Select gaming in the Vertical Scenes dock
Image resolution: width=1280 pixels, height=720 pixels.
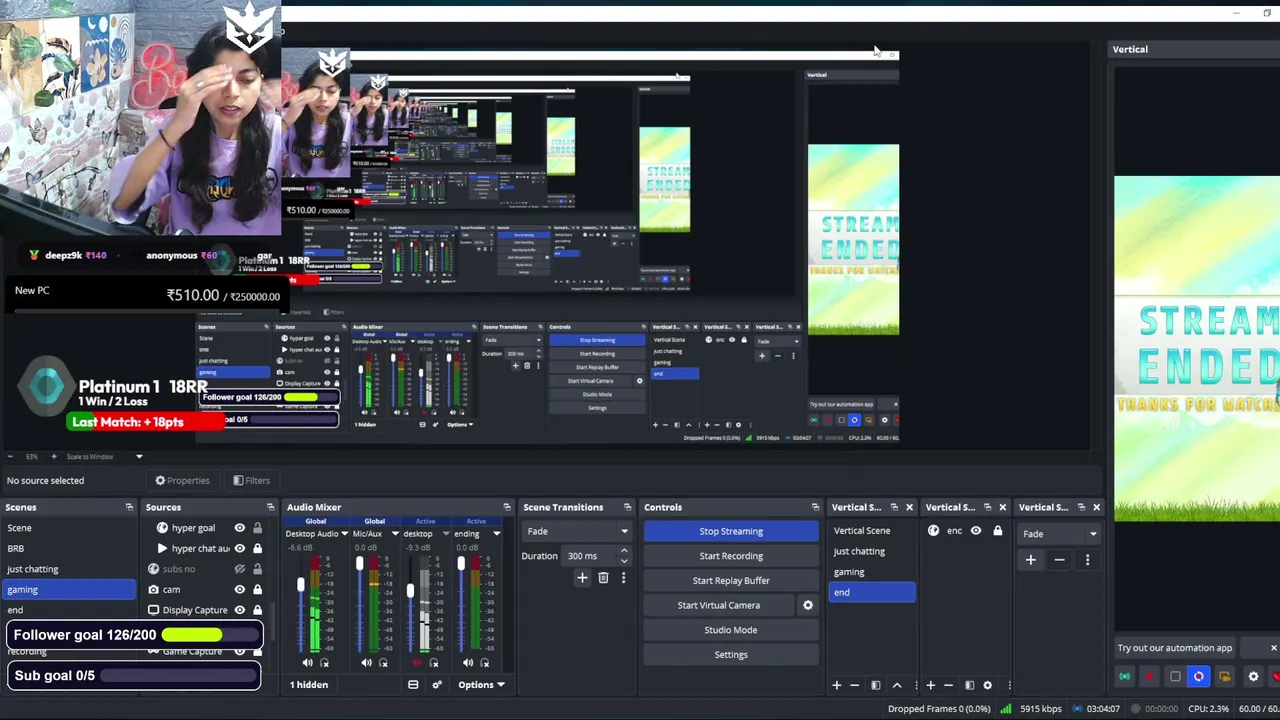point(871,572)
